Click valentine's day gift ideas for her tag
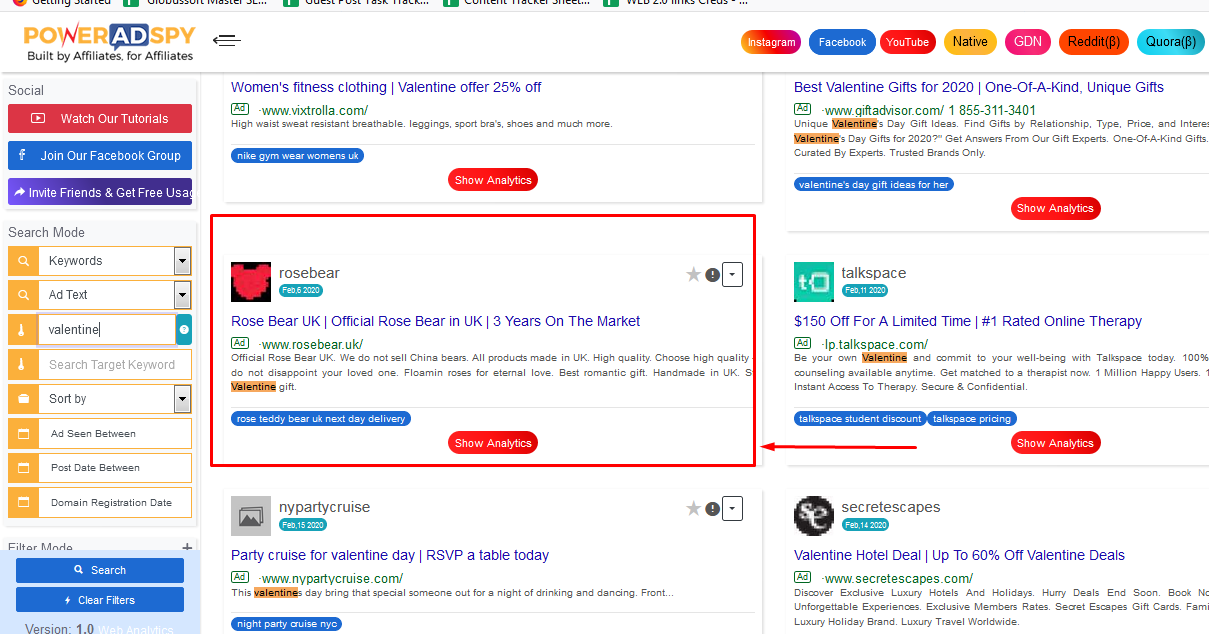Image resolution: width=1209 pixels, height=634 pixels. 874,184
